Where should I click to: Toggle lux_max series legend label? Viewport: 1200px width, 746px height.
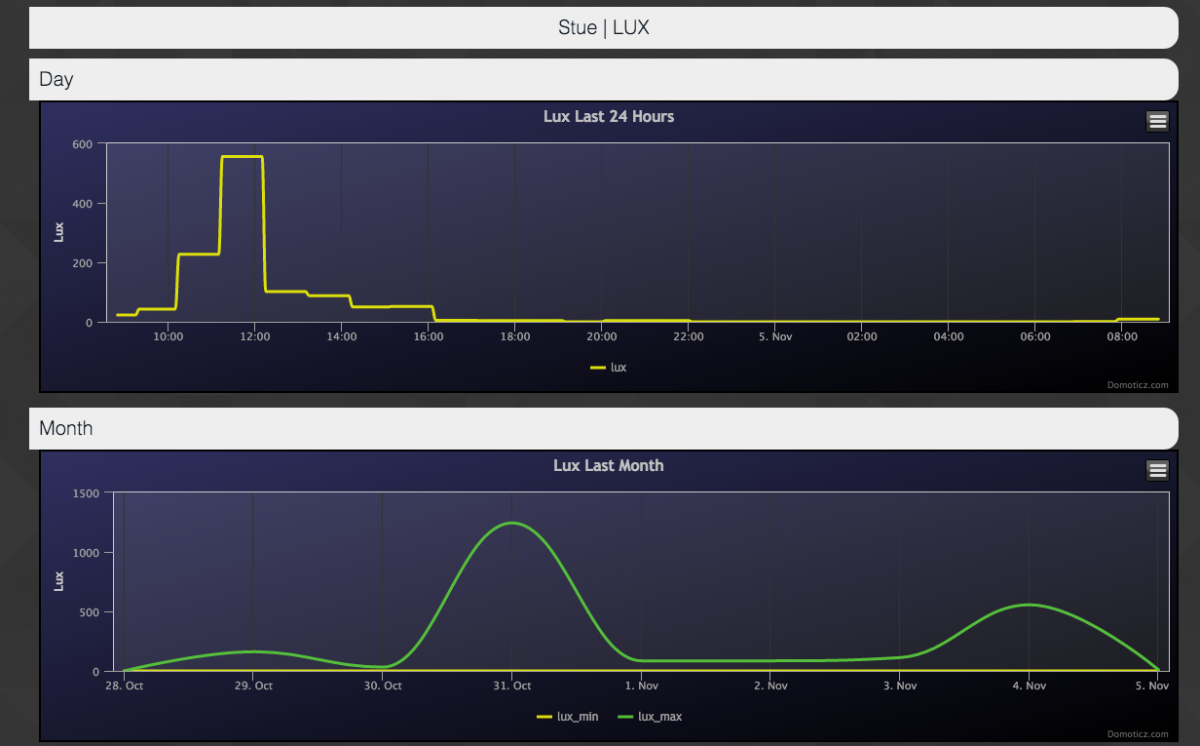click(660, 717)
